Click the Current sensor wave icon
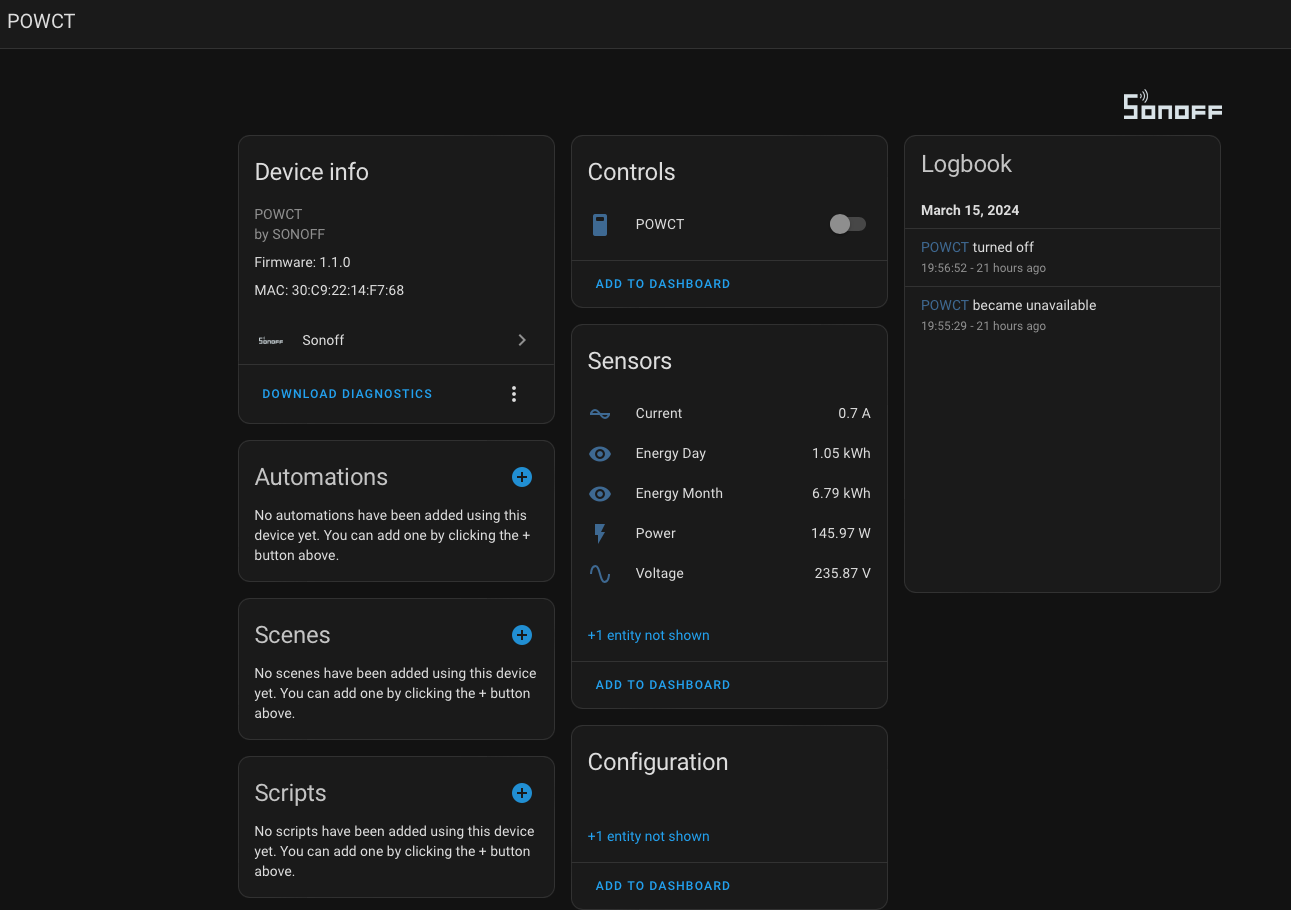This screenshot has width=1291, height=910. pyautogui.click(x=600, y=413)
